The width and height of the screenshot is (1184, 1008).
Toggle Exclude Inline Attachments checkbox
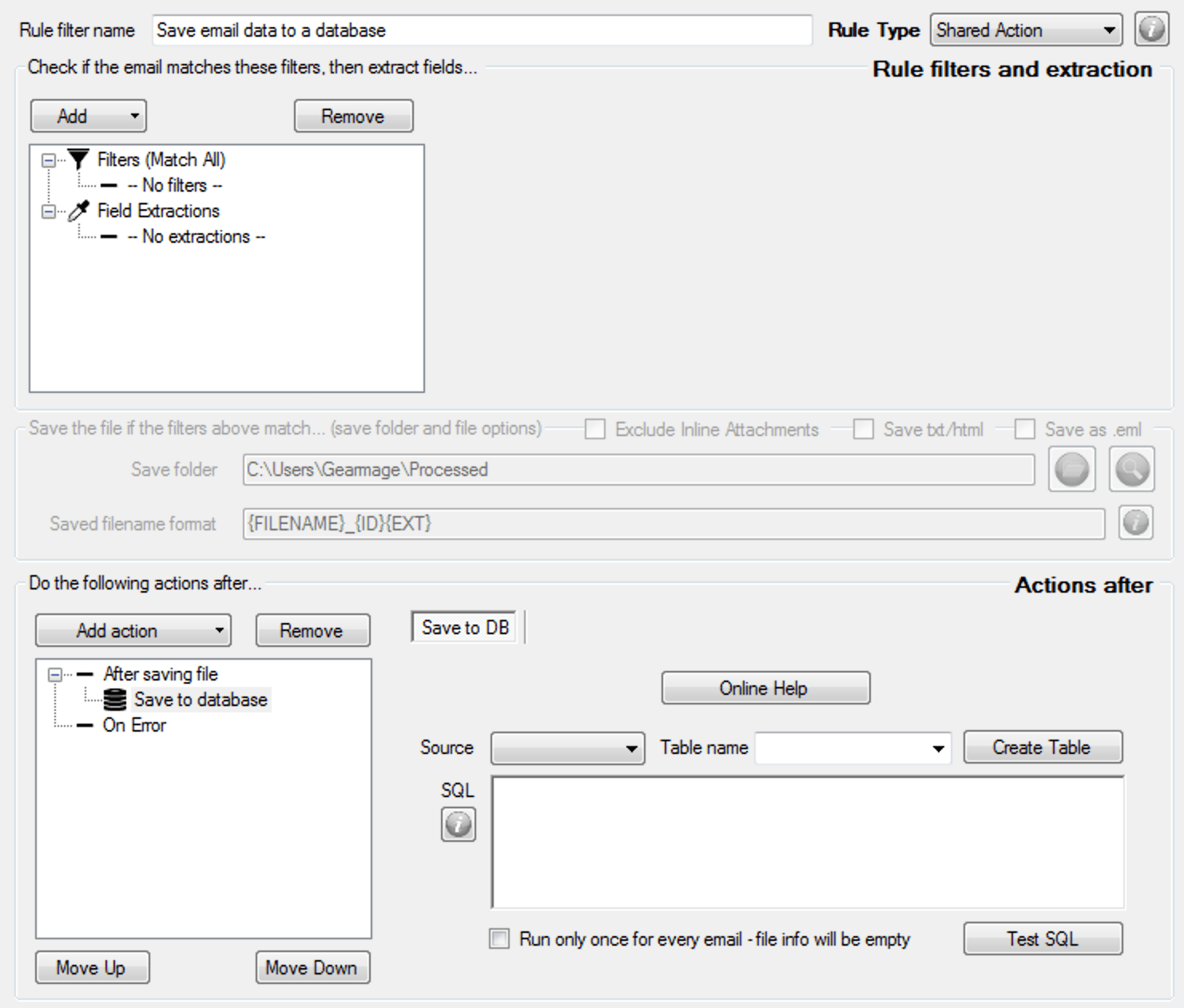click(594, 430)
